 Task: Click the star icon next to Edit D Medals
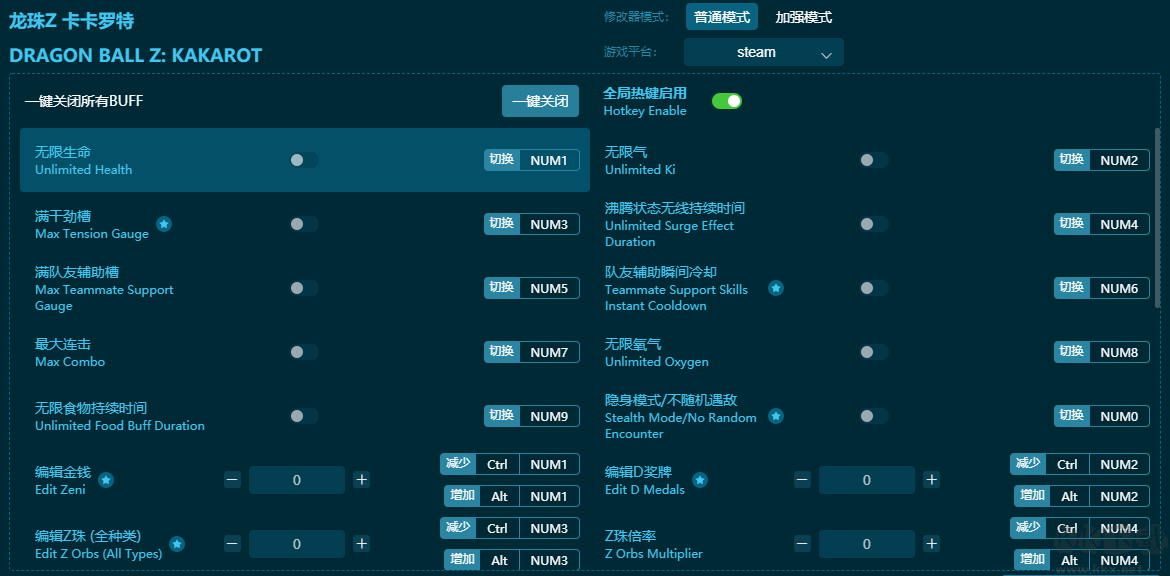tap(700, 481)
